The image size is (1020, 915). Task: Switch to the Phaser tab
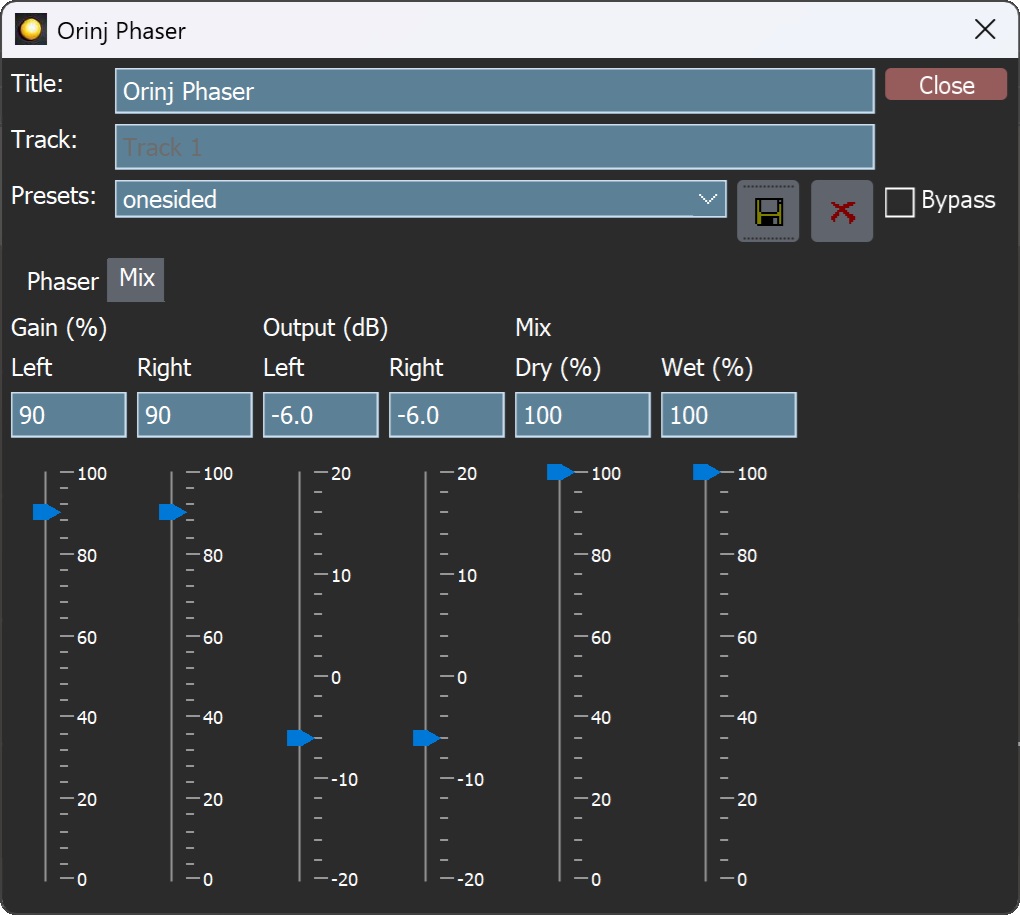62,281
